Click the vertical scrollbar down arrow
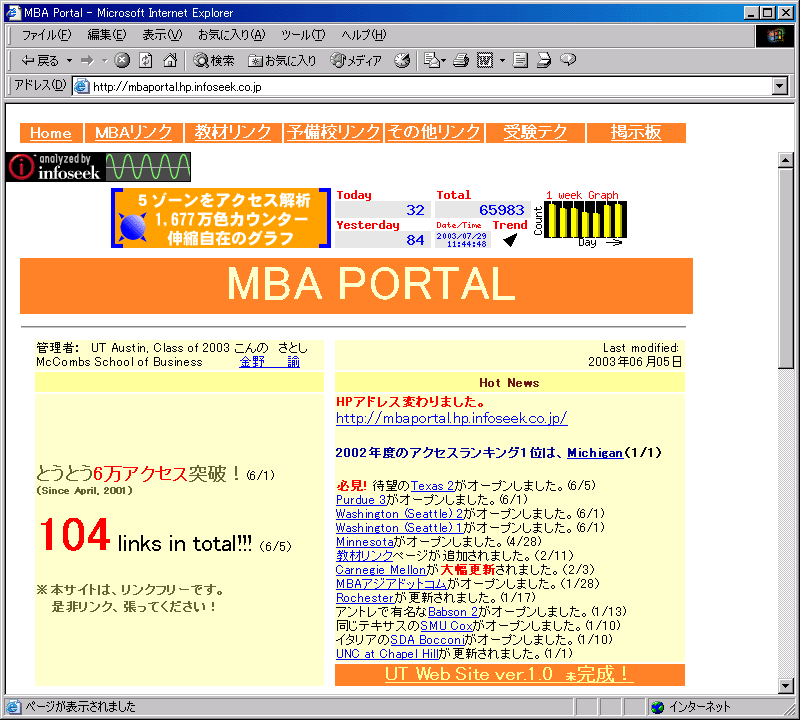800x720 pixels. point(786,686)
